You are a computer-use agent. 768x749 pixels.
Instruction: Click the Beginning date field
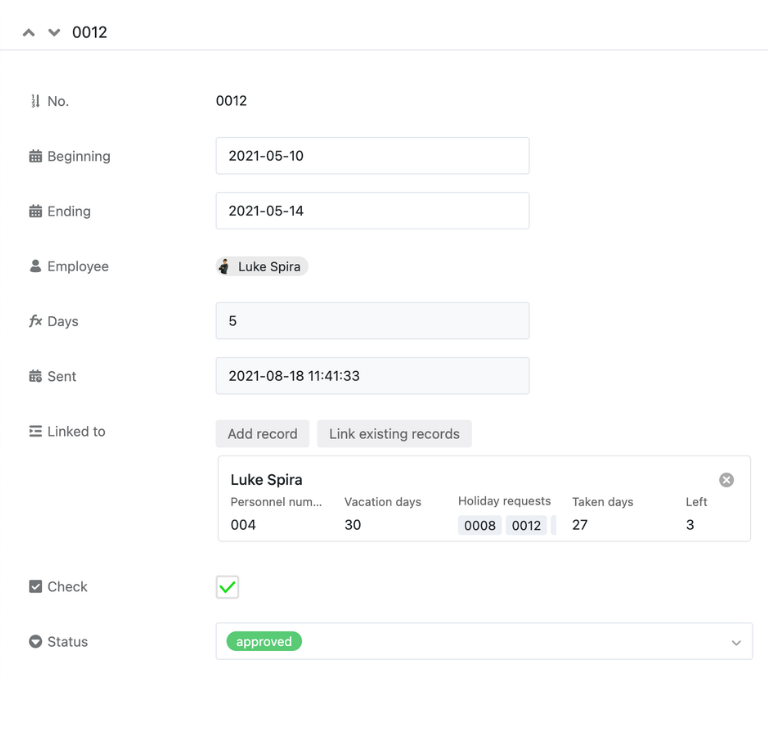373,156
